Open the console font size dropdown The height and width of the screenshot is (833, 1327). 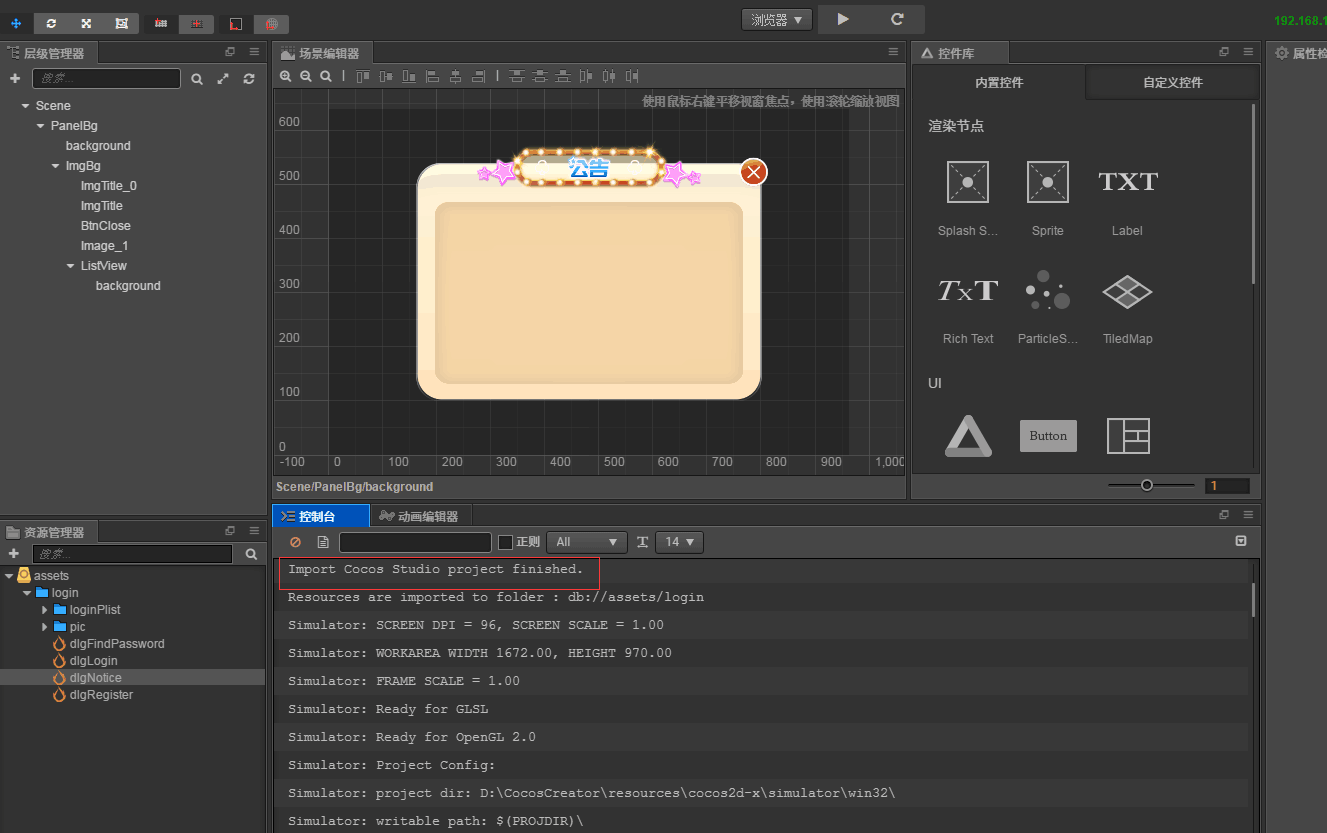[679, 542]
